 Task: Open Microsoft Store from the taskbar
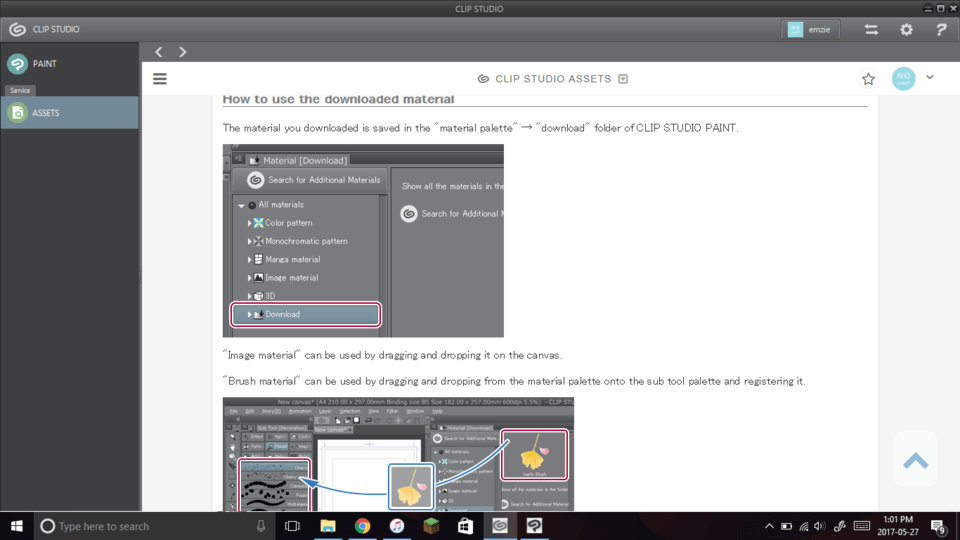(x=465, y=526)
